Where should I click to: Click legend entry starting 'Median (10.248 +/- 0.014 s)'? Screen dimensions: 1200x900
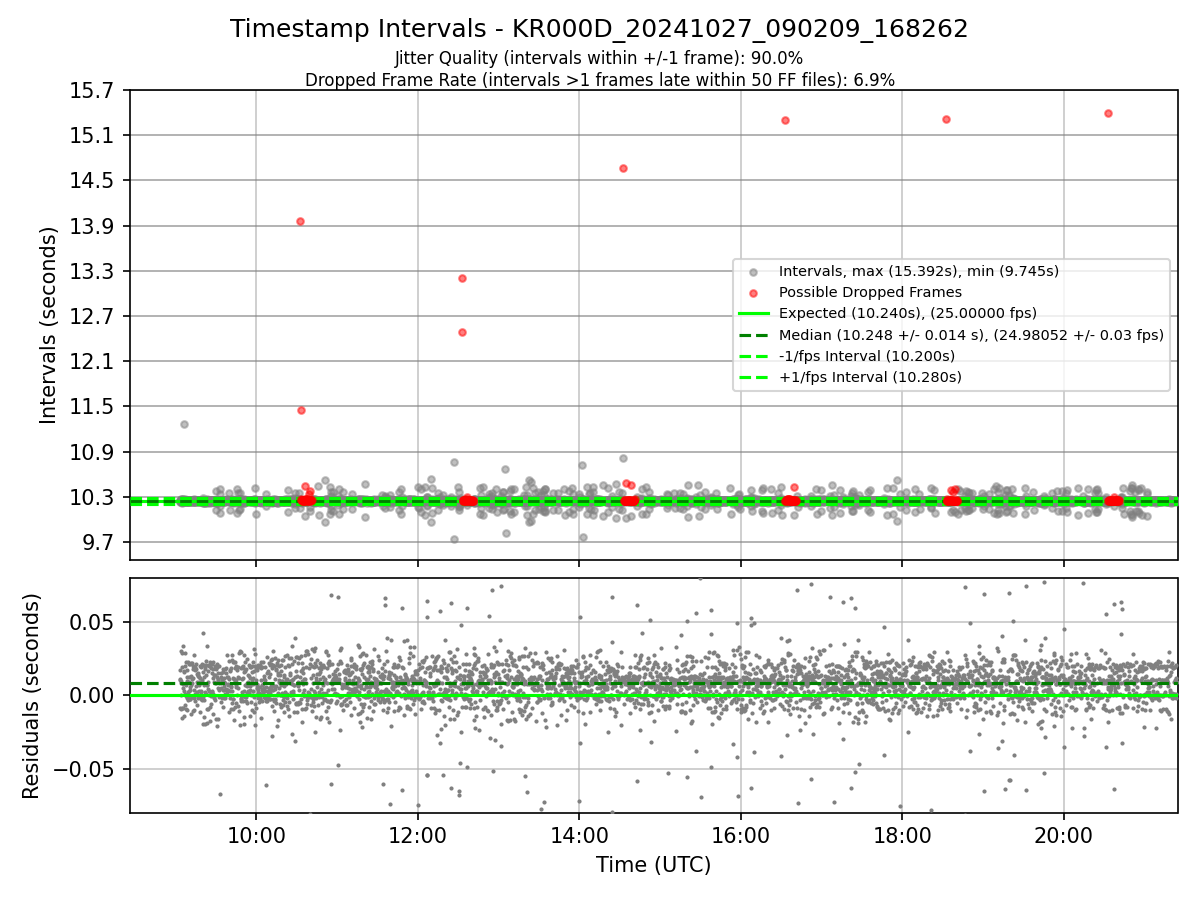point(971,335)
